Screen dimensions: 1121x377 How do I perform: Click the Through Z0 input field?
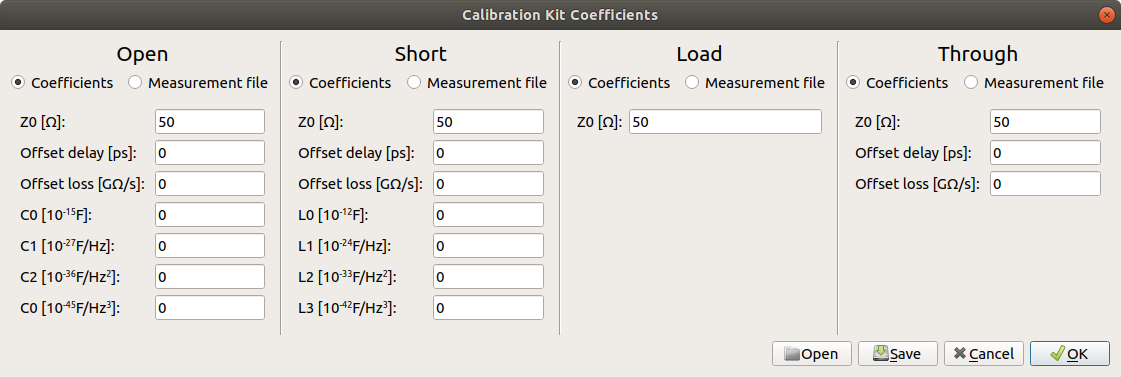click(1045, 122)
